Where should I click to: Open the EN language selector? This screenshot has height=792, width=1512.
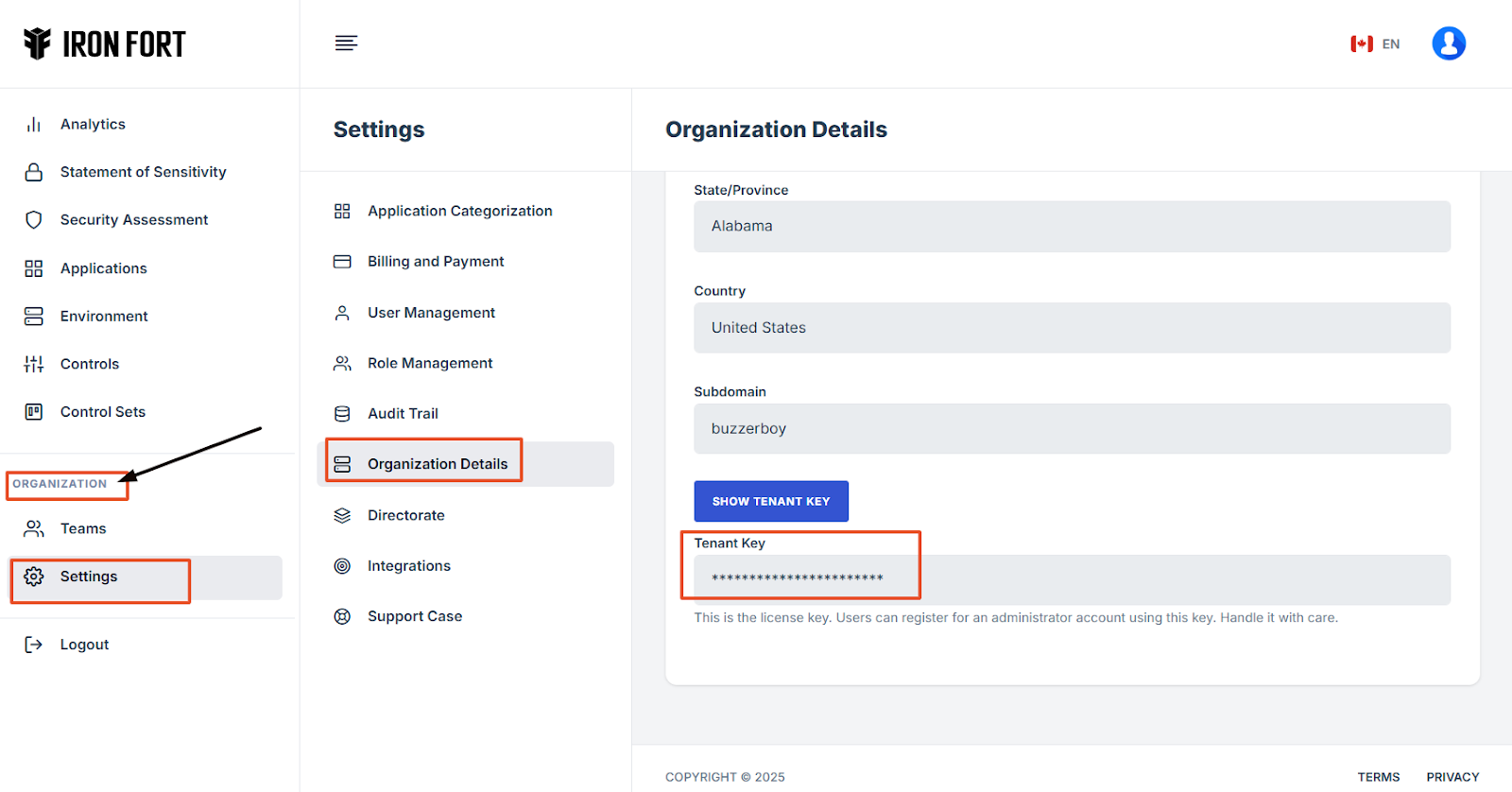[1375, 43]
